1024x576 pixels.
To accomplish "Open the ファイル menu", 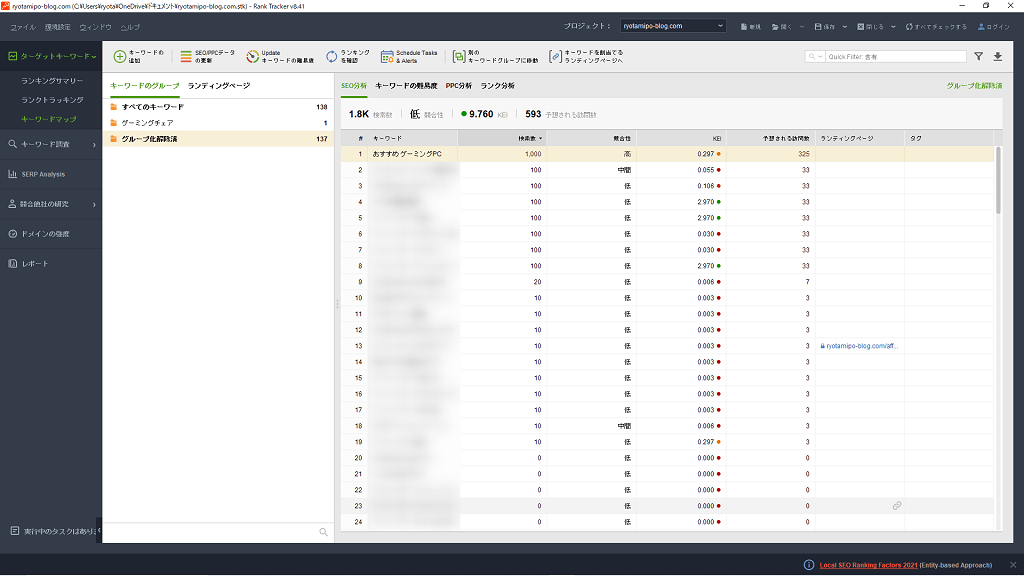I will tap(23, 26).
